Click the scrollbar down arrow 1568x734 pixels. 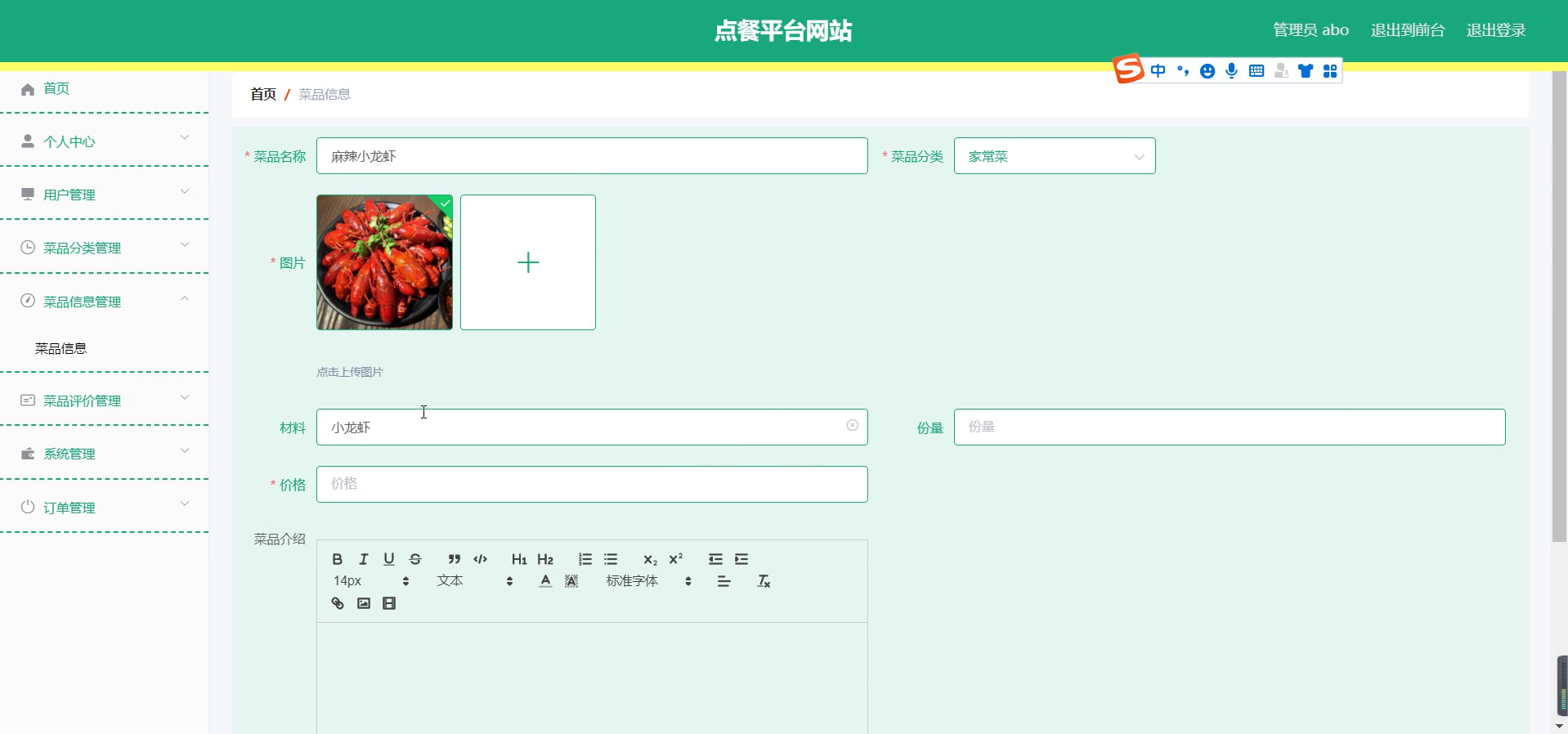coord(1560,726)
